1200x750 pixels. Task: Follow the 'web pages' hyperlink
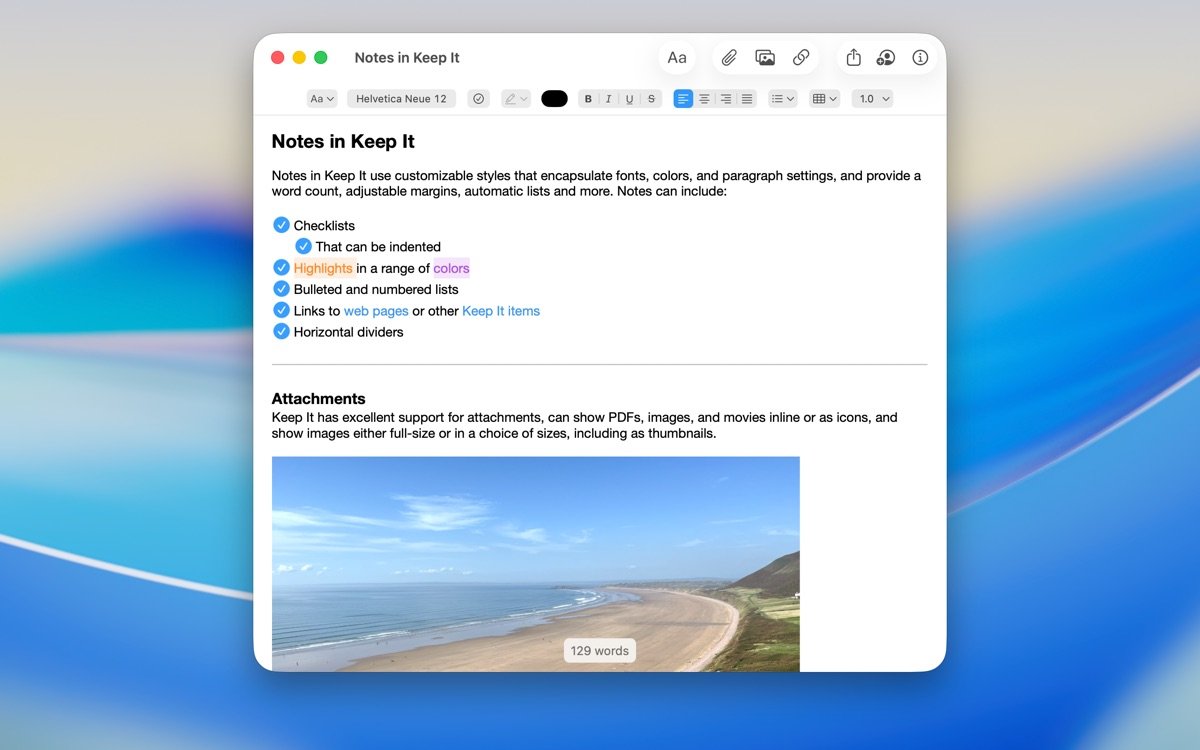click(x=376, y=310)
